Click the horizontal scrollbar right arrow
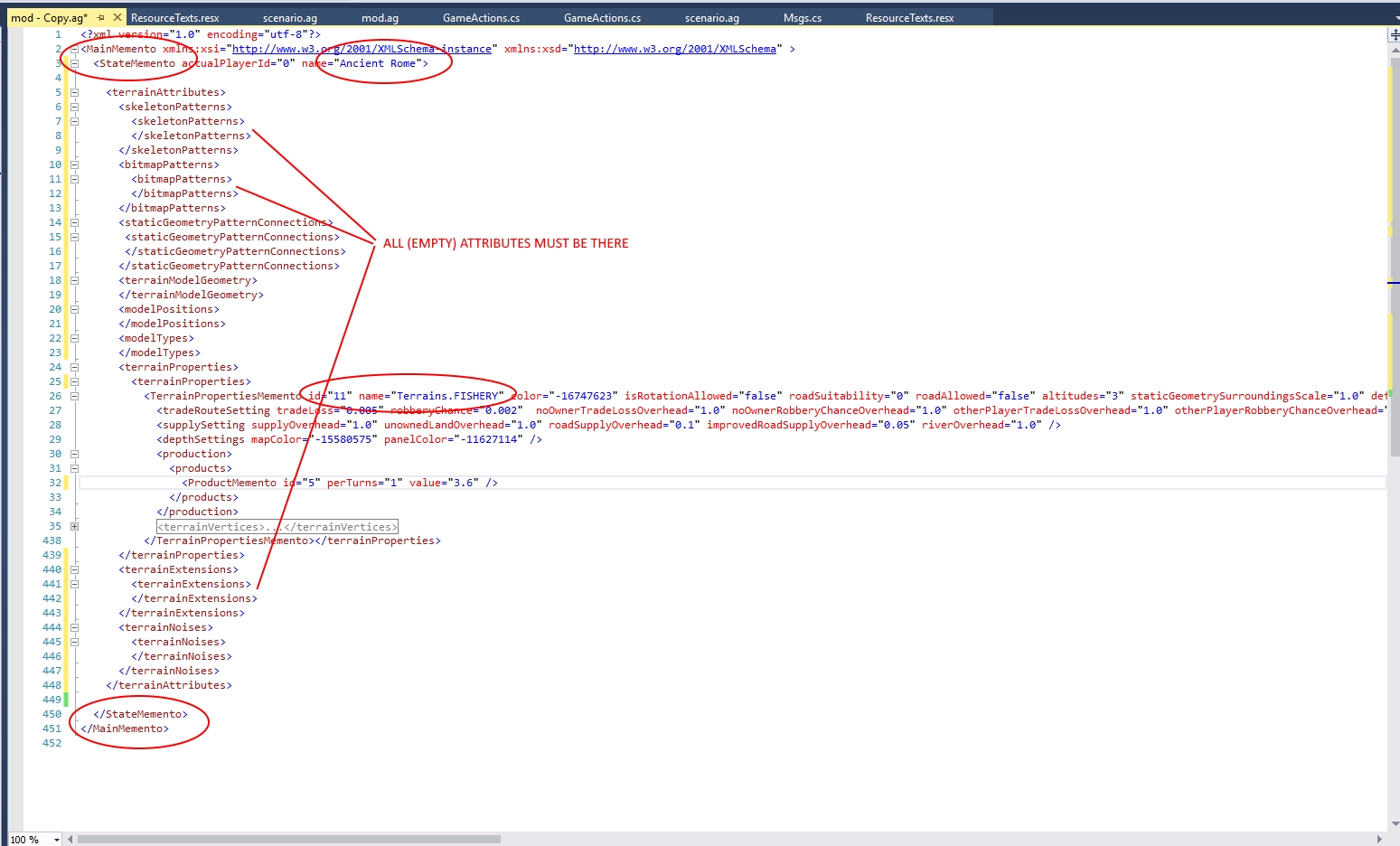The height and width of the screenshot is (846, 1400). [1378, 839]
